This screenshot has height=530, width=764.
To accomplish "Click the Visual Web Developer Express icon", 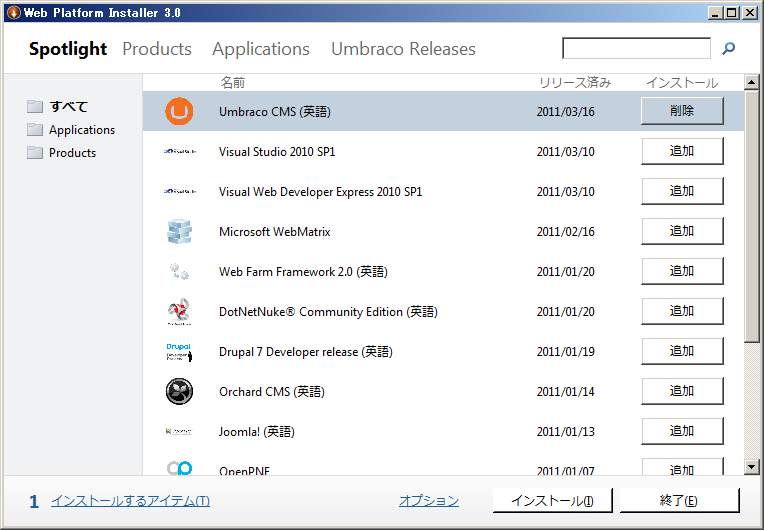I will click(180, 191).
